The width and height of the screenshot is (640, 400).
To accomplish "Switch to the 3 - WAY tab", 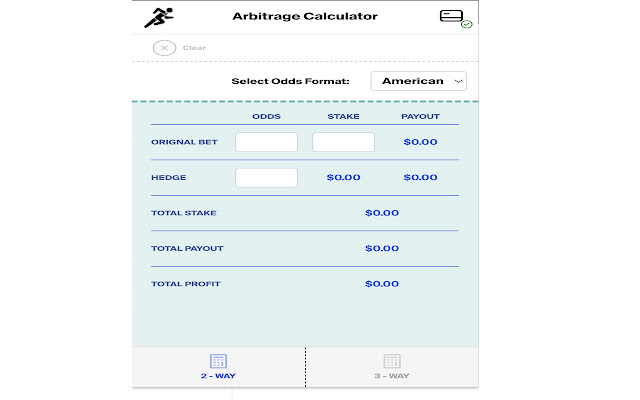I will click(392, 377).
